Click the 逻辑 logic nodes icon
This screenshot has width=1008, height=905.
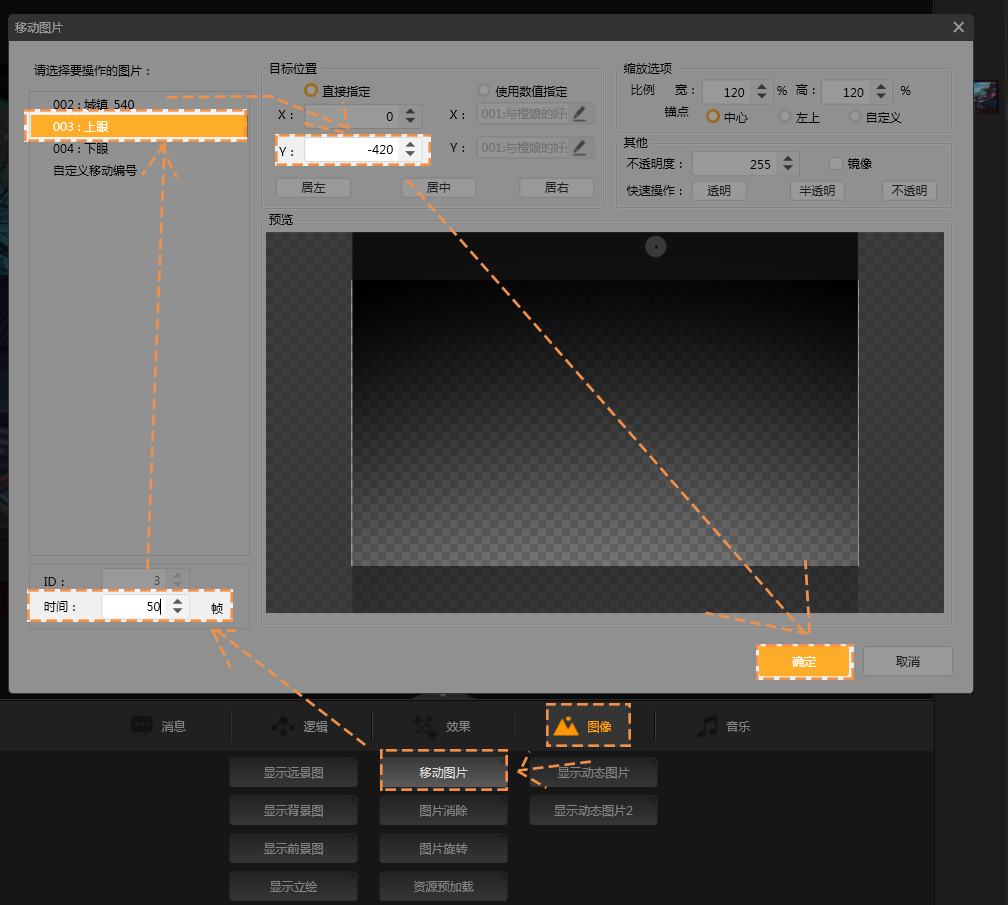[283, 726]
